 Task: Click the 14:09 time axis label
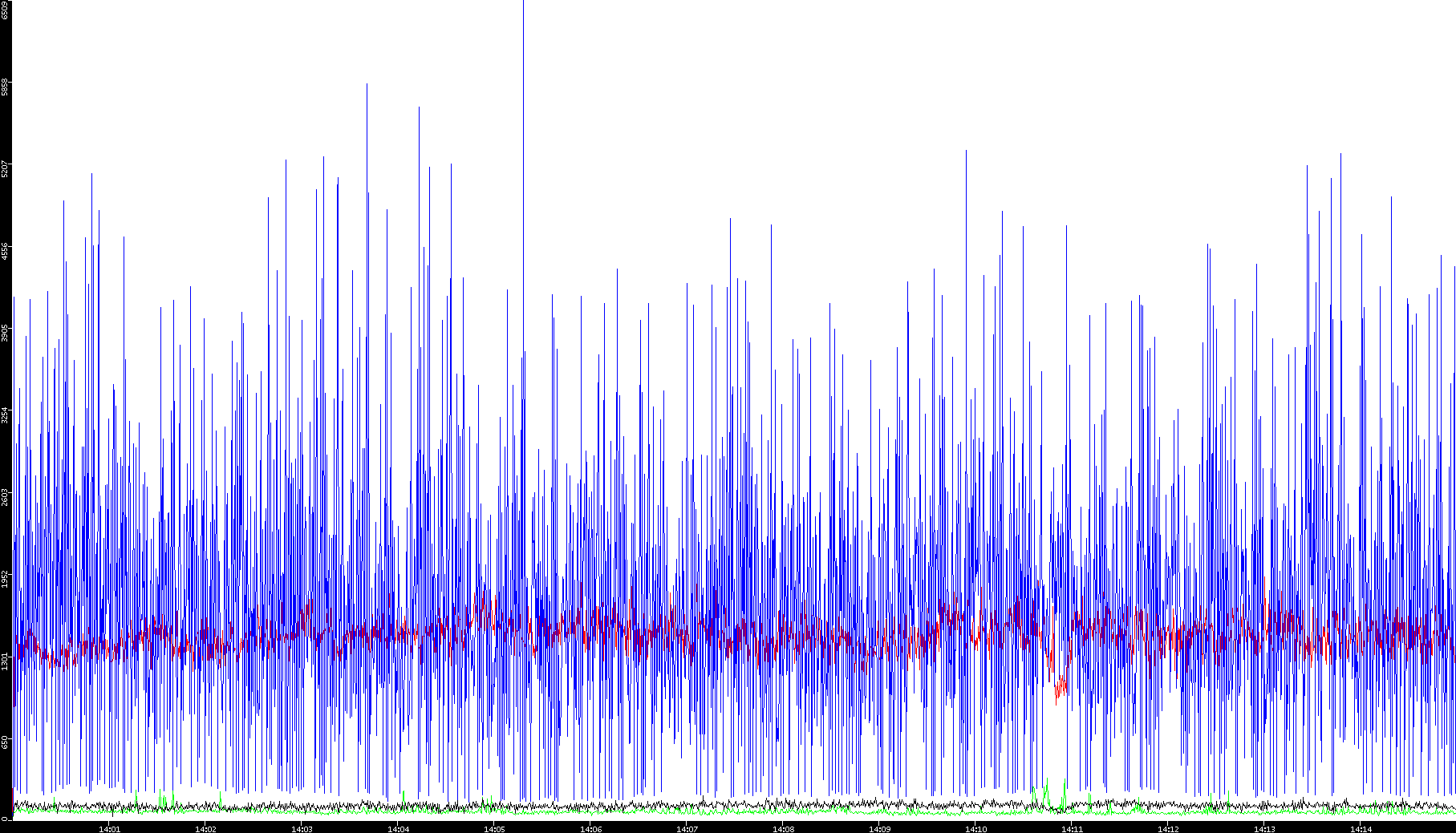[x=879, y=828]
